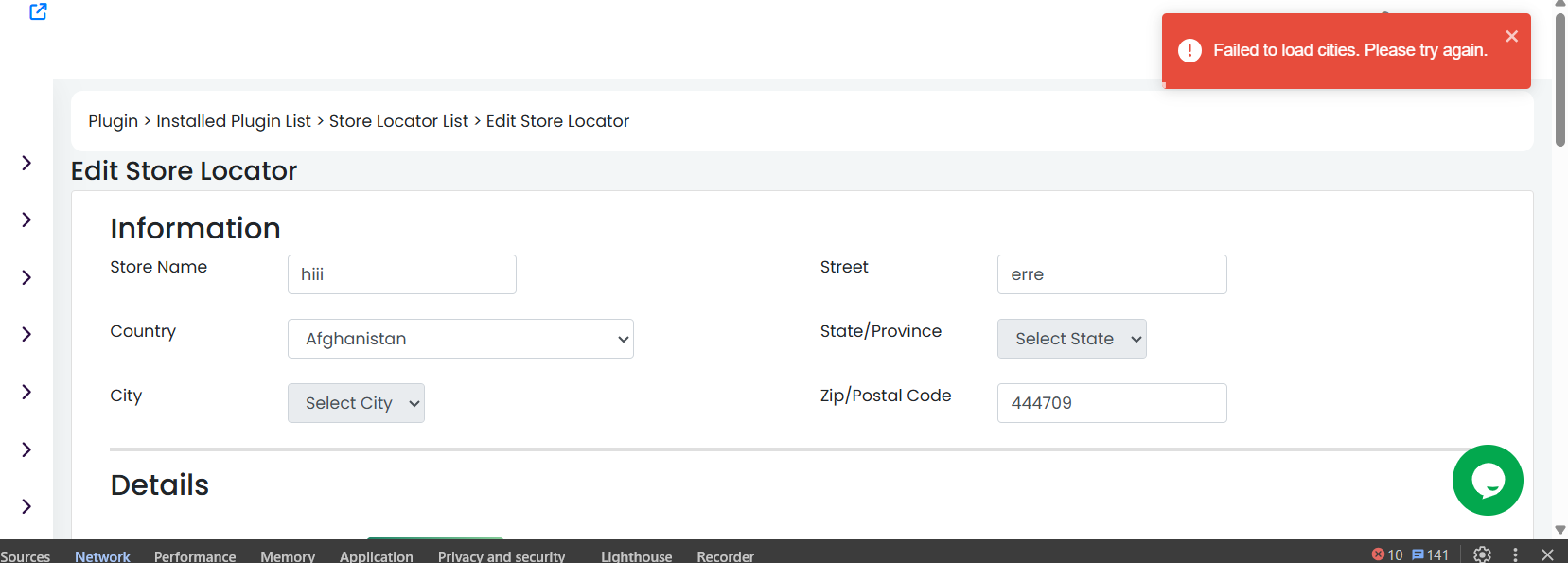Click the Details section heading

pyautogui.click(x=159, y=484)
